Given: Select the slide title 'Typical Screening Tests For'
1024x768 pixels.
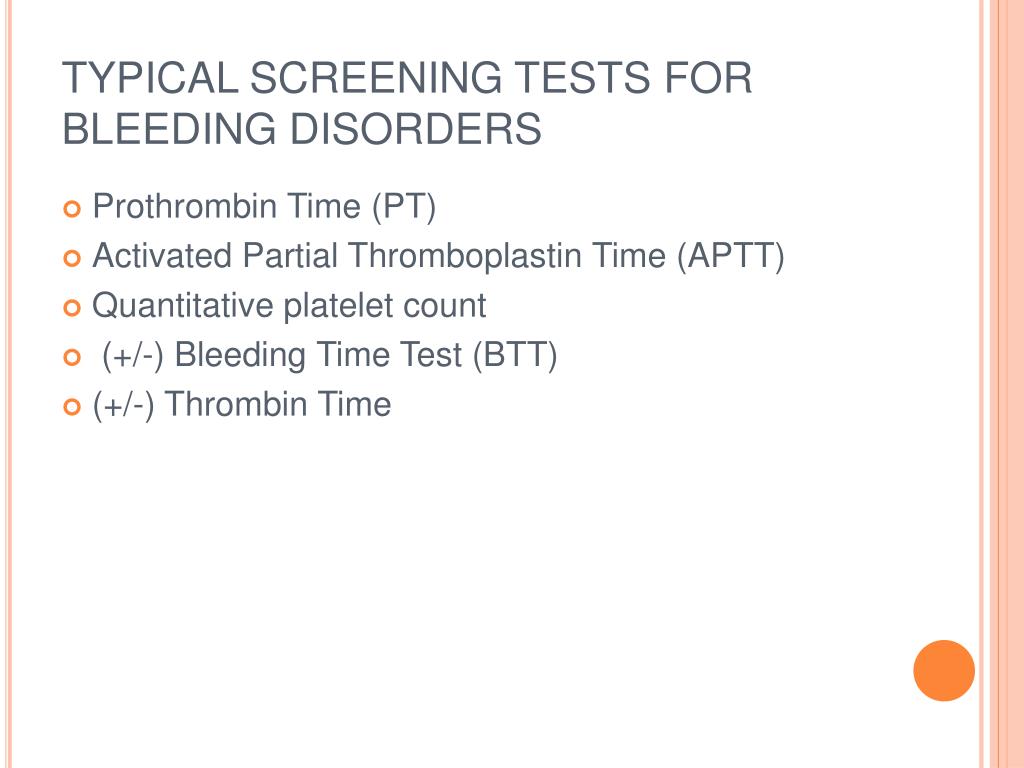Looking at the screenshot, I should coord(407,78).
